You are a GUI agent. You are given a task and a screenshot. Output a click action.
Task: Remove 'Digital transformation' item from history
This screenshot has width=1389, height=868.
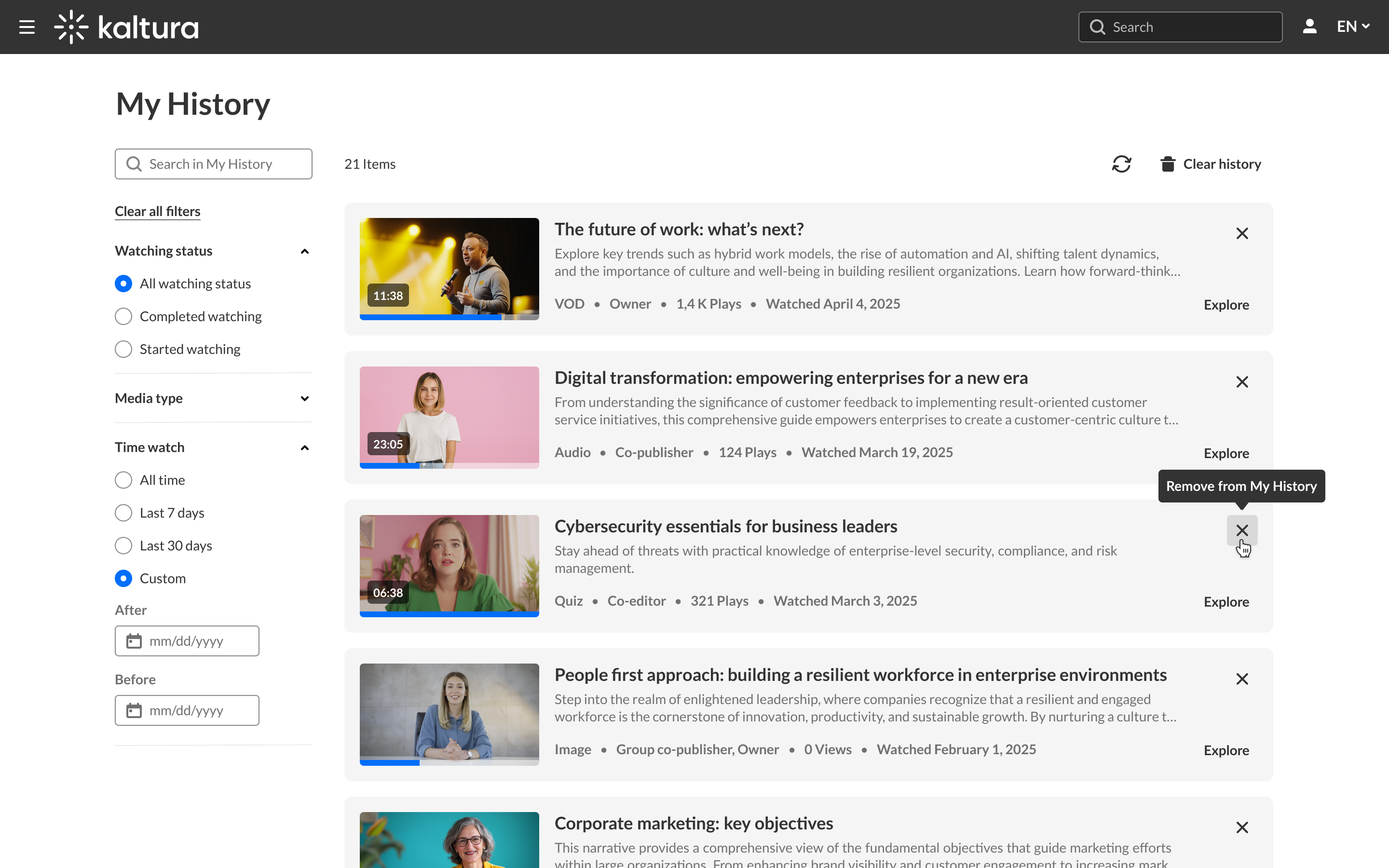1241,382
